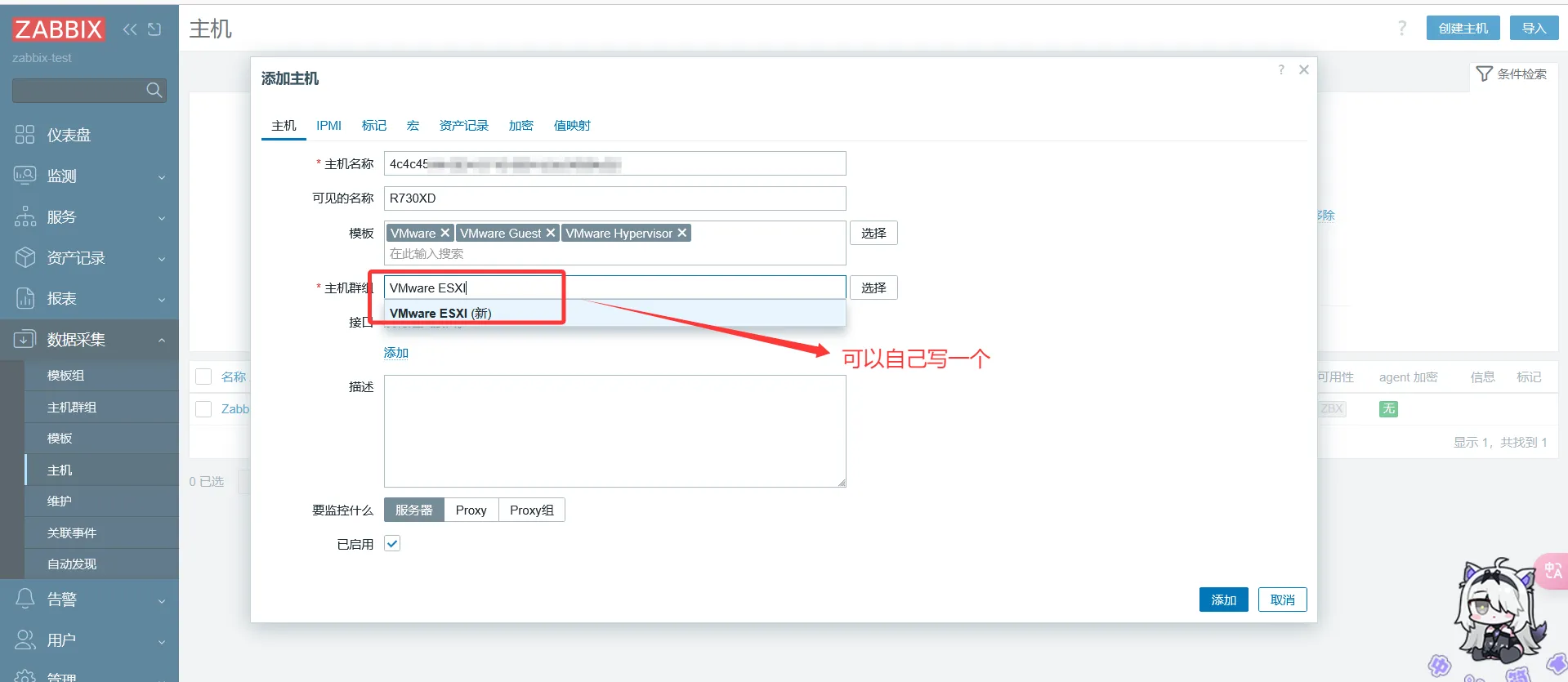Click the 可见的名称 field with R730XD
This screenshot has height=682, width=1568.
pos(614,198)
